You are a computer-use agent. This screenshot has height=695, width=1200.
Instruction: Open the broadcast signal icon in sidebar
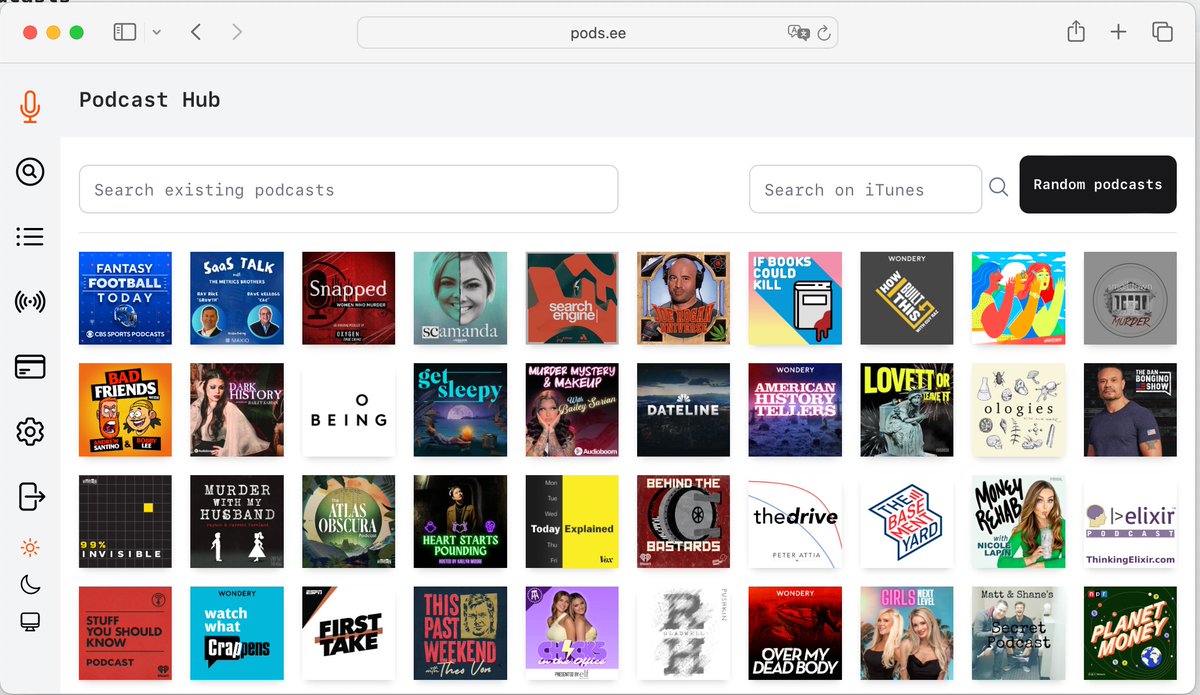(x=30, y=301)
